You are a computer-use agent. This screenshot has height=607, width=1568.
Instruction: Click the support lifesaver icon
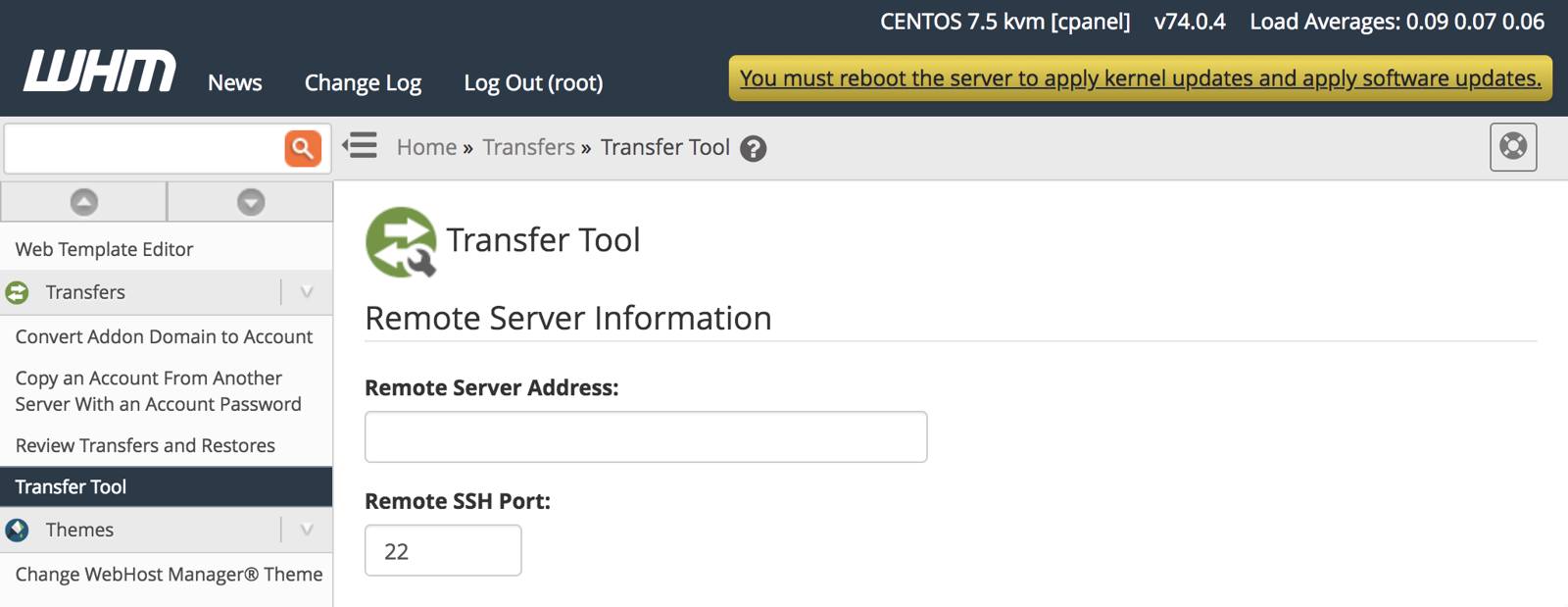1512,147
